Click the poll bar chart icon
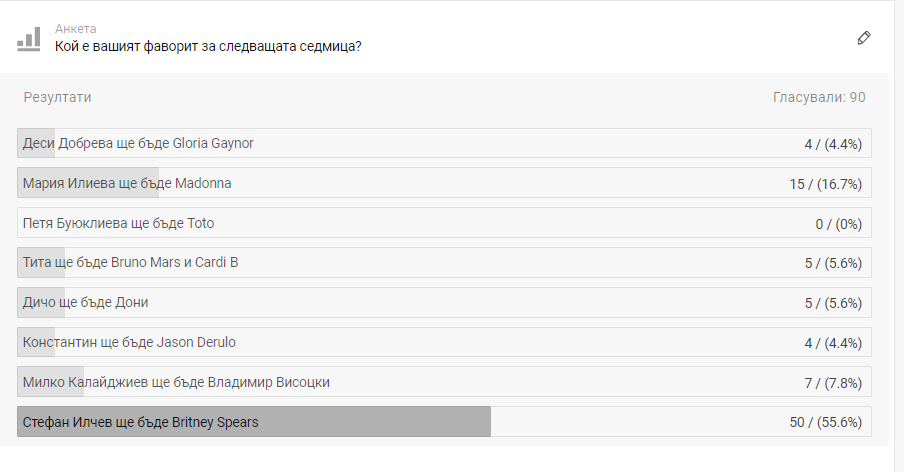 [29, 39]
